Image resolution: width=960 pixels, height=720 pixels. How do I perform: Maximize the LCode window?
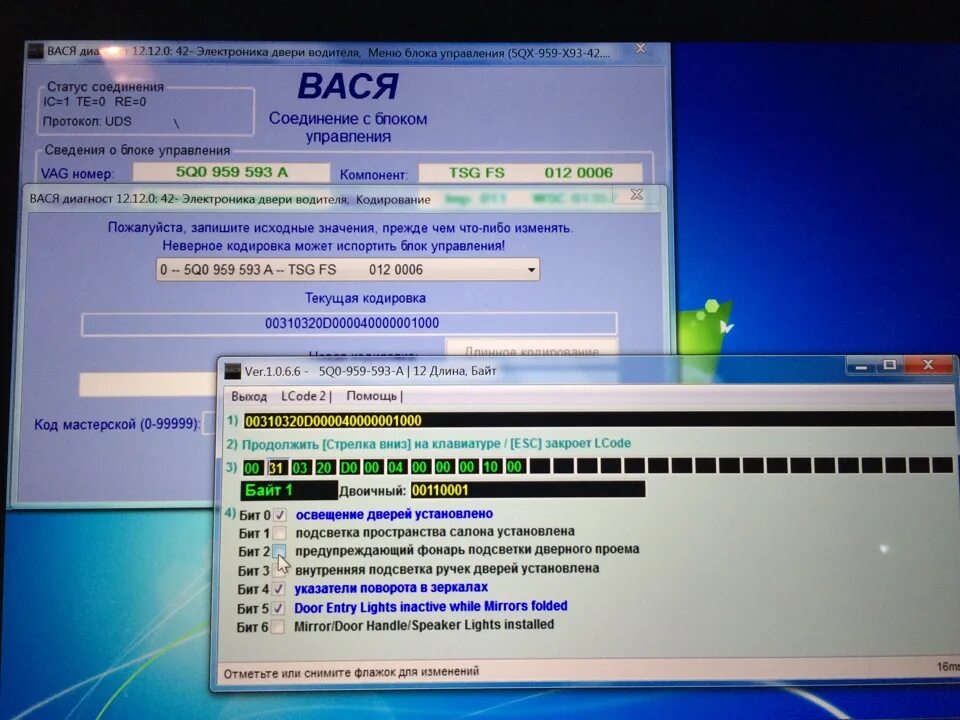(890, 366)
